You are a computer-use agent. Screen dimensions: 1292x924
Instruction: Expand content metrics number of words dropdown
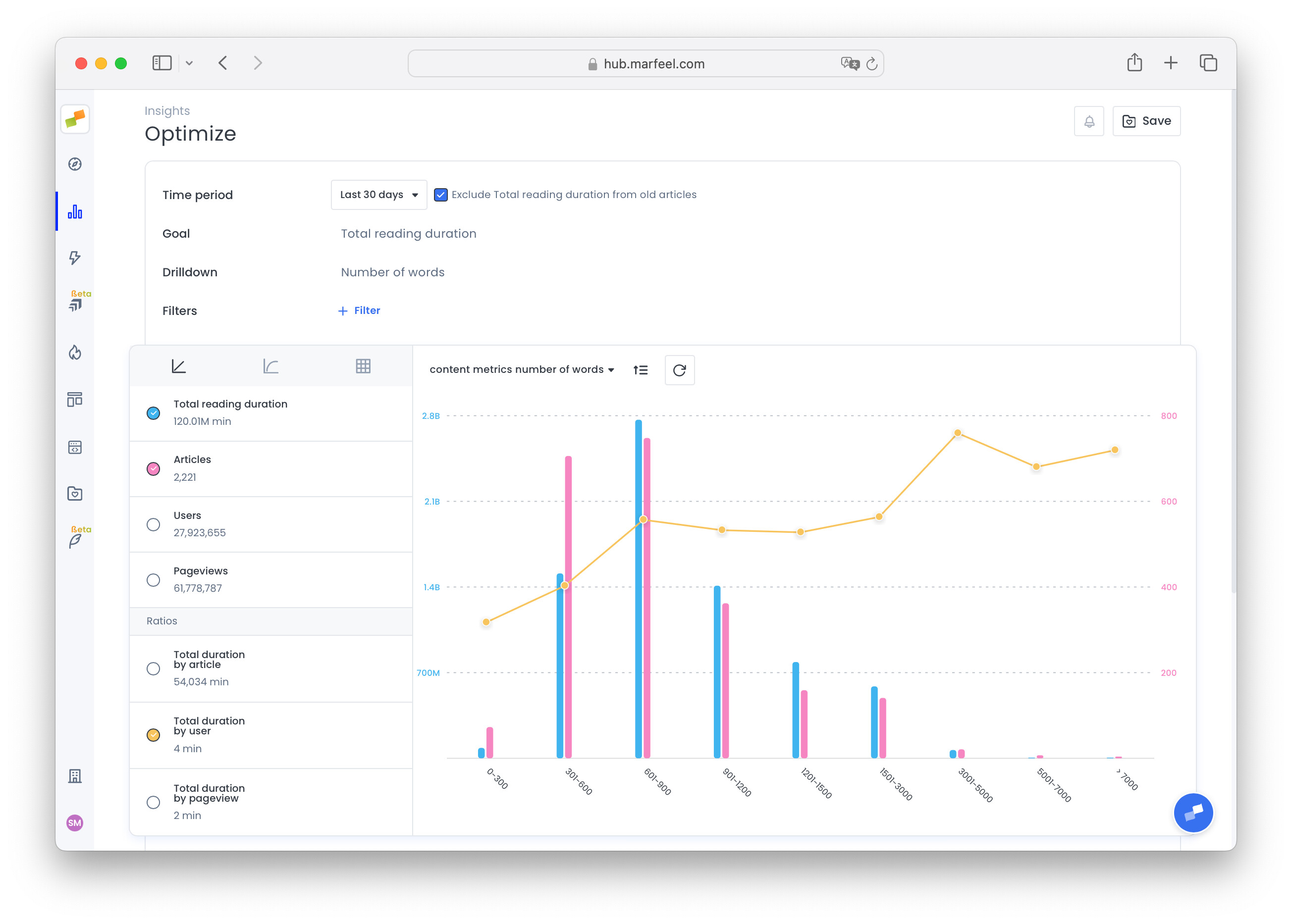point(521,370)
